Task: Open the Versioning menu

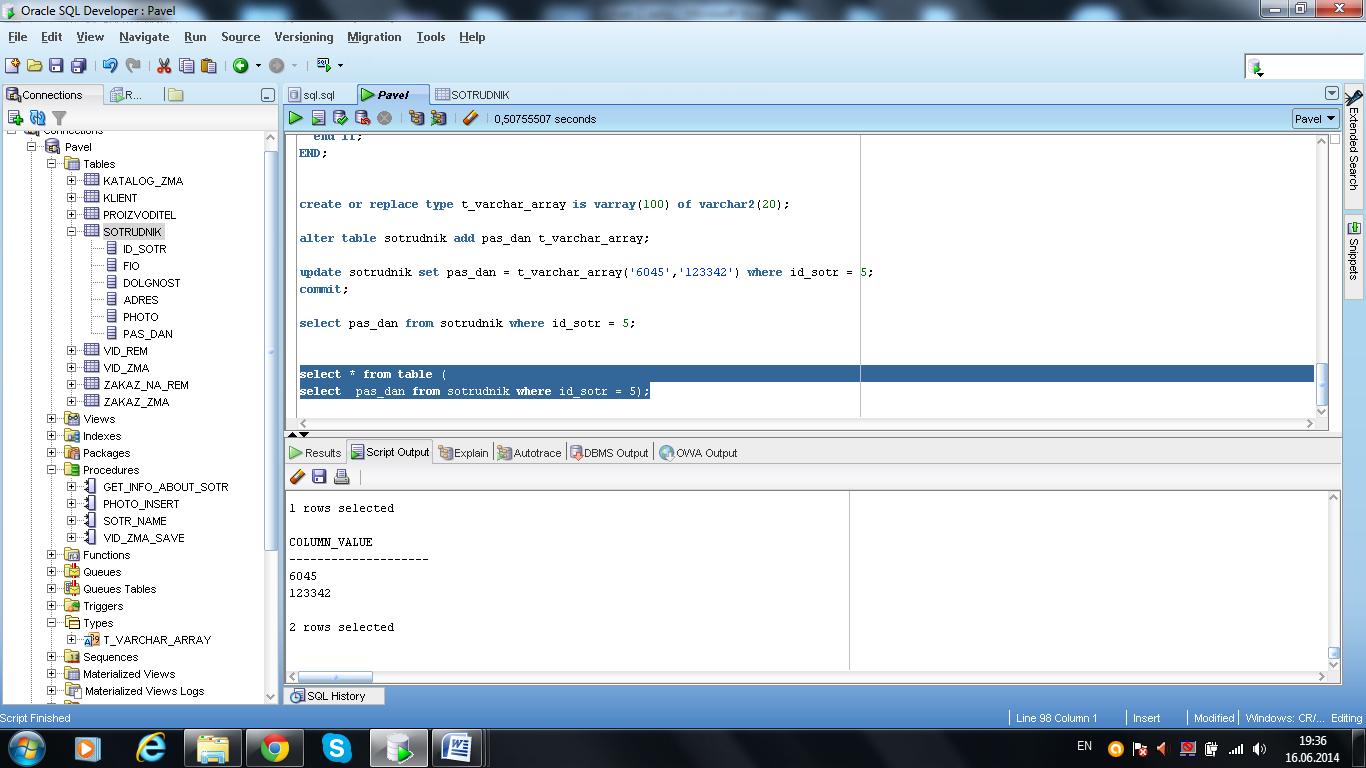Action: click(x=304, y=37)
